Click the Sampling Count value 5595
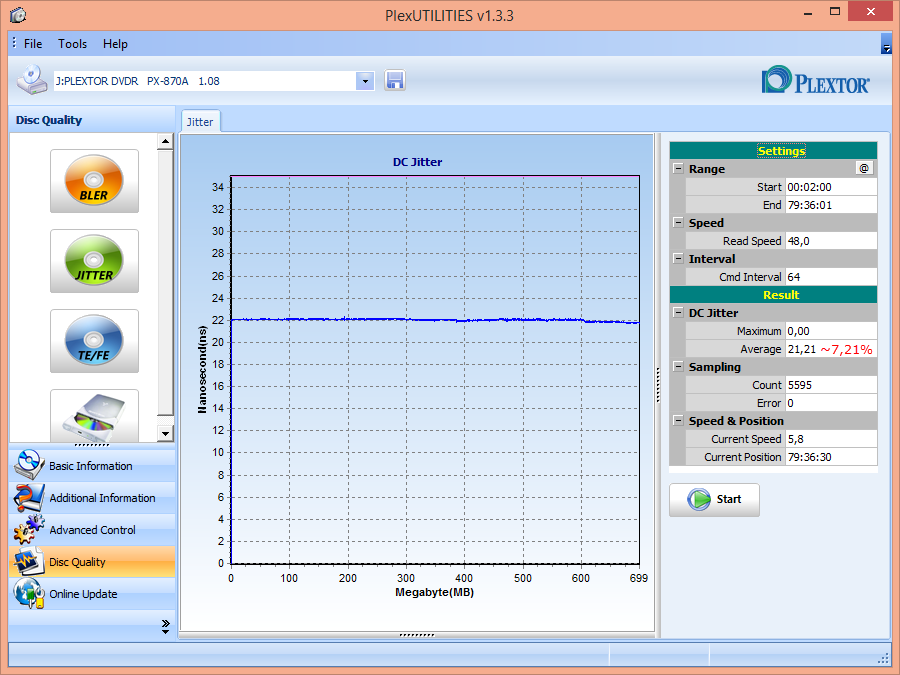The height and width of the screenshot is (675, 900). (x=800, y=385)
